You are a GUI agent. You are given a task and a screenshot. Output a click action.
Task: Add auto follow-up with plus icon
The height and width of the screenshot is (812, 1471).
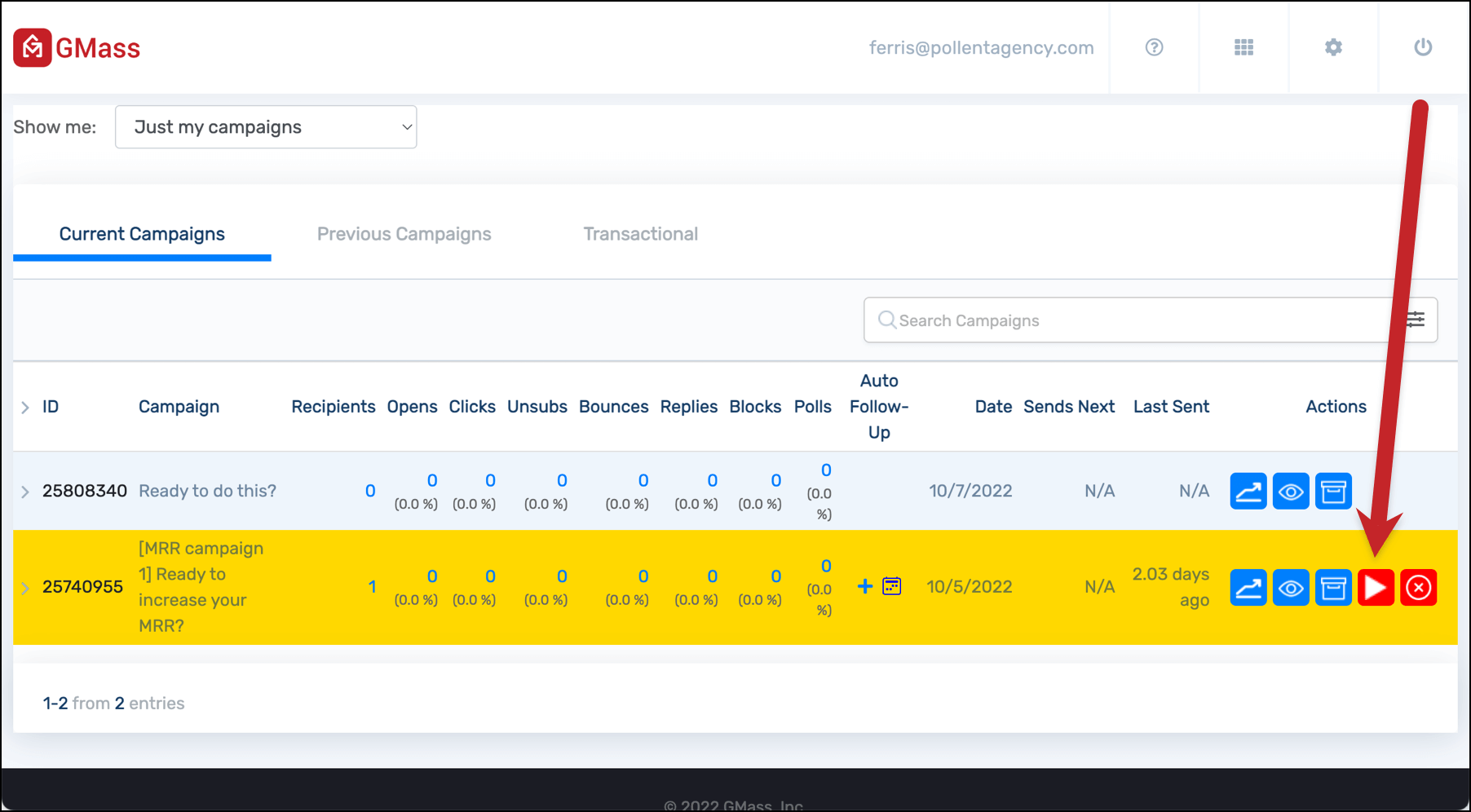tap(865, 586)
